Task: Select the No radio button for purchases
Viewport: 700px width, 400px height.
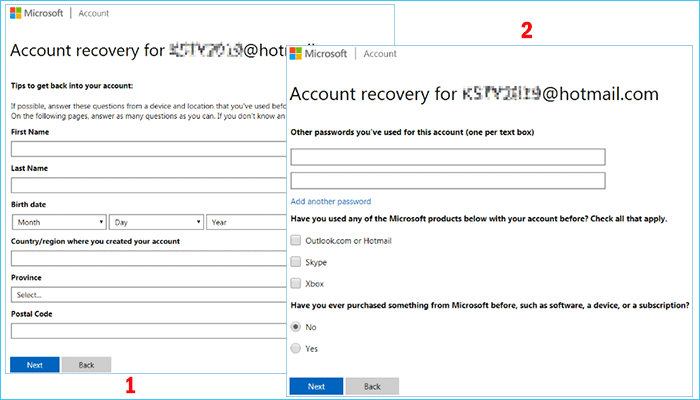Action: [296, 327]
